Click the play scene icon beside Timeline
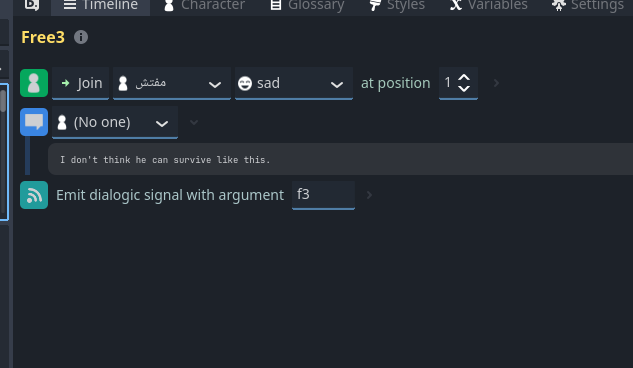Viewport: 633px width, 368px height. [32, 5]
